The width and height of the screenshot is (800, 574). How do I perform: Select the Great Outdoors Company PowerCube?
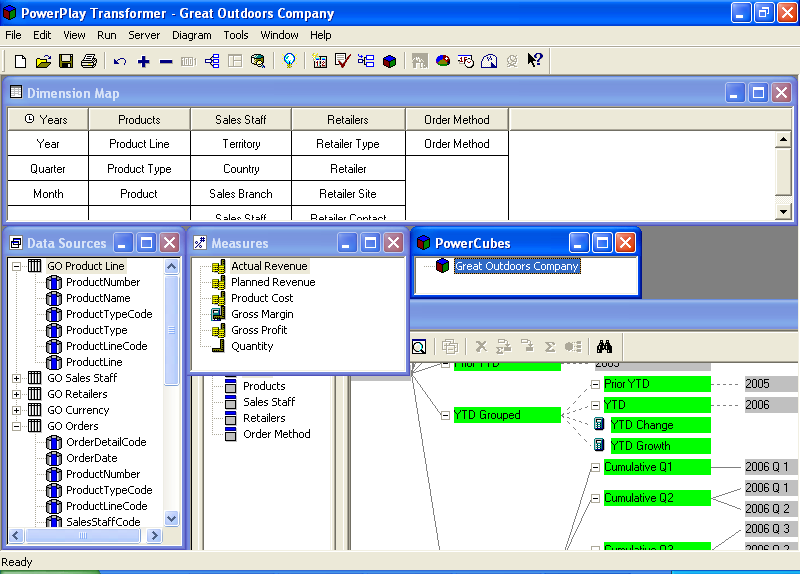coord(516,267)
